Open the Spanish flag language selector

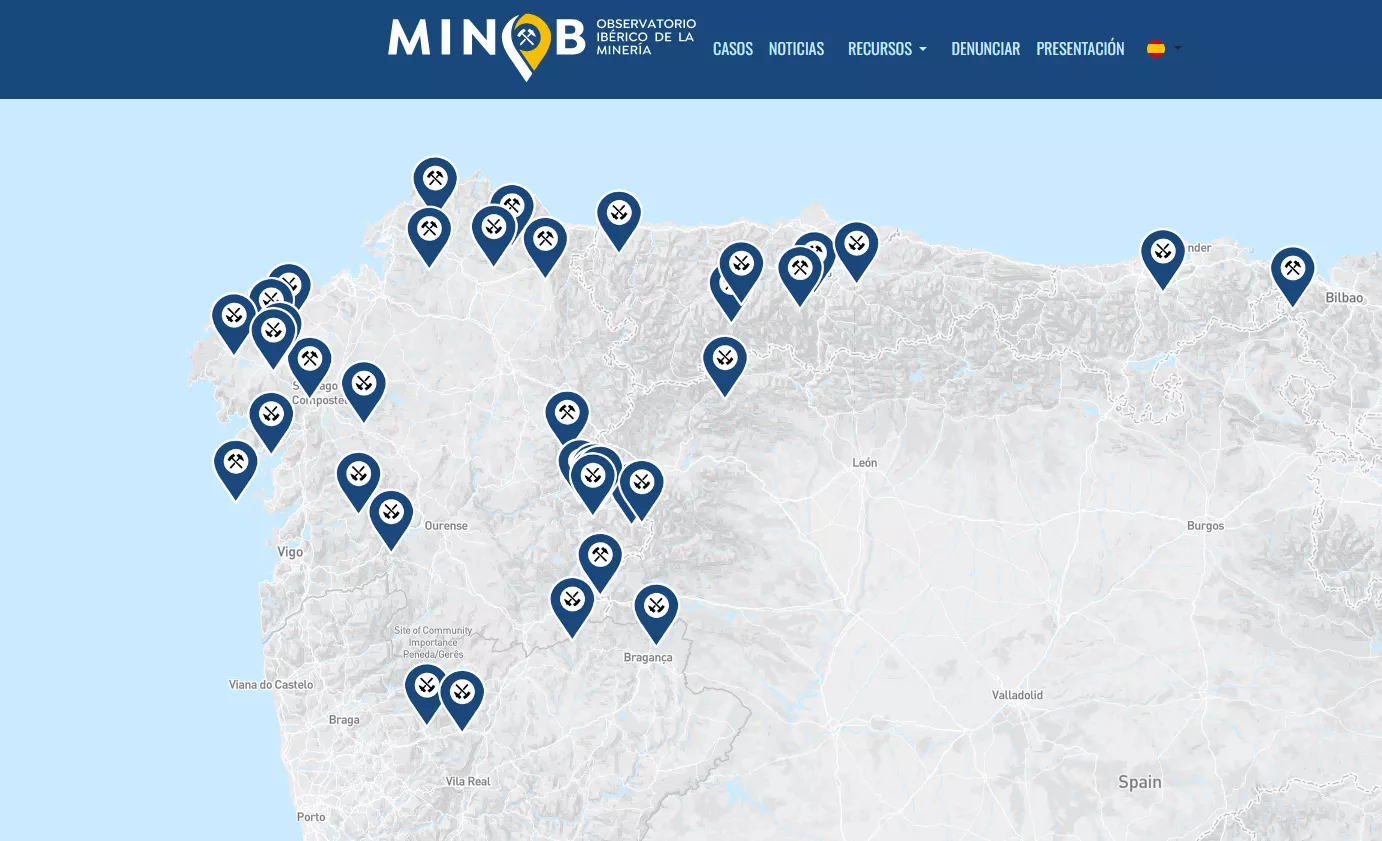[x=1162, y=48]
